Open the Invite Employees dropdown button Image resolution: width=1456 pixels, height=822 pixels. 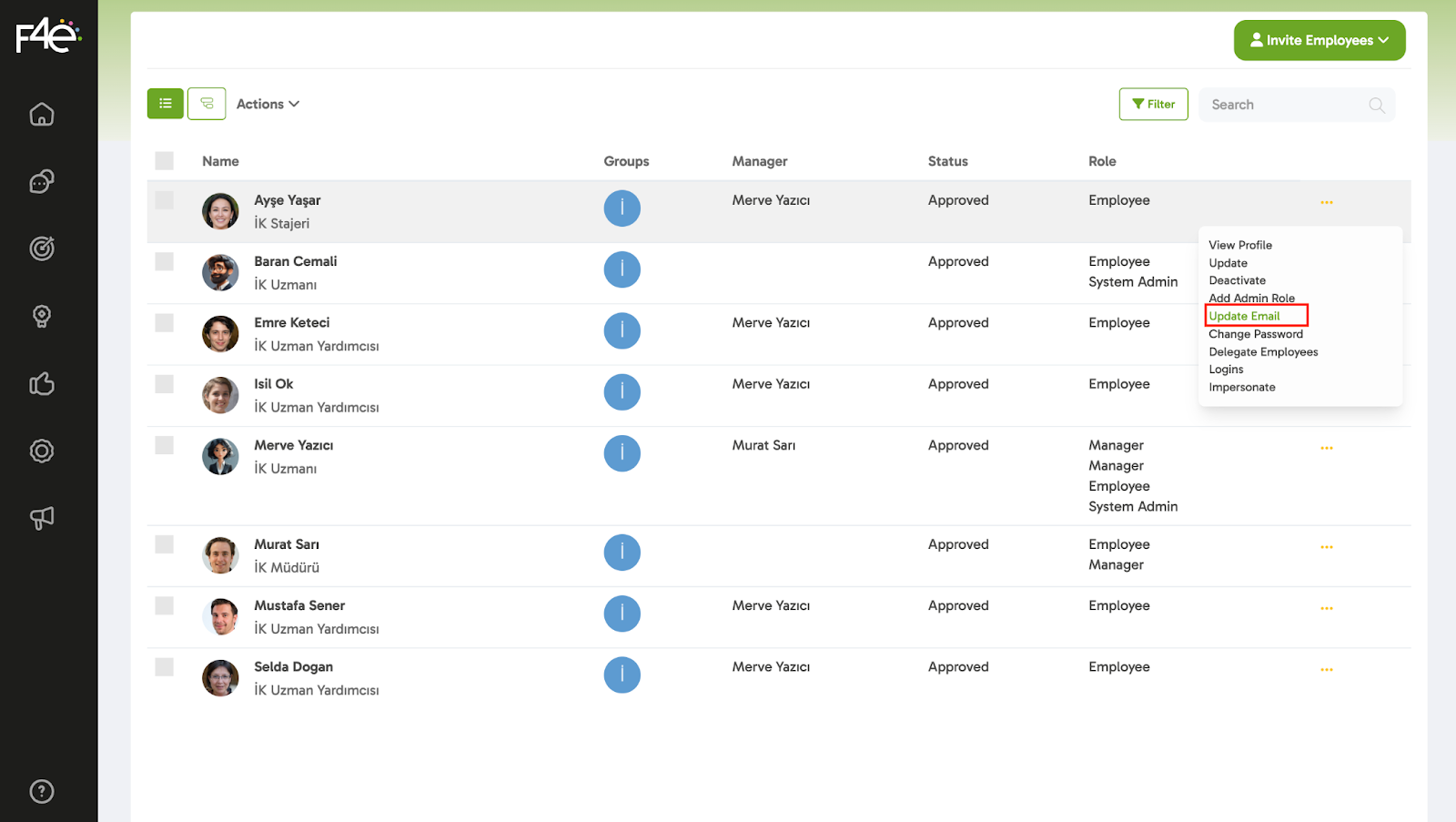pyautogui.click(x=1319, y=40)
